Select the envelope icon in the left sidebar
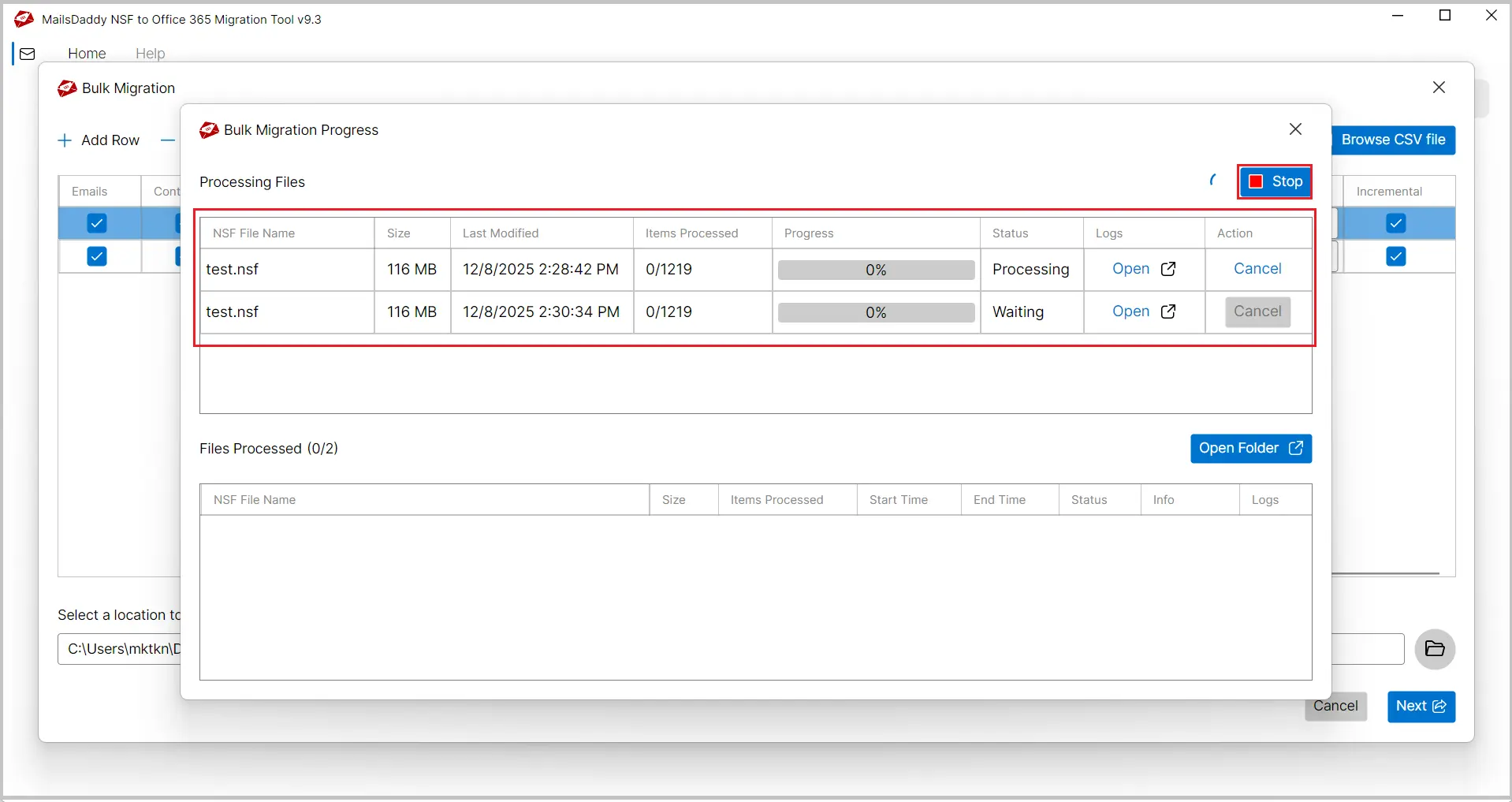The height and width of the screenshot is (802, 1512). [x=27, y=53]
